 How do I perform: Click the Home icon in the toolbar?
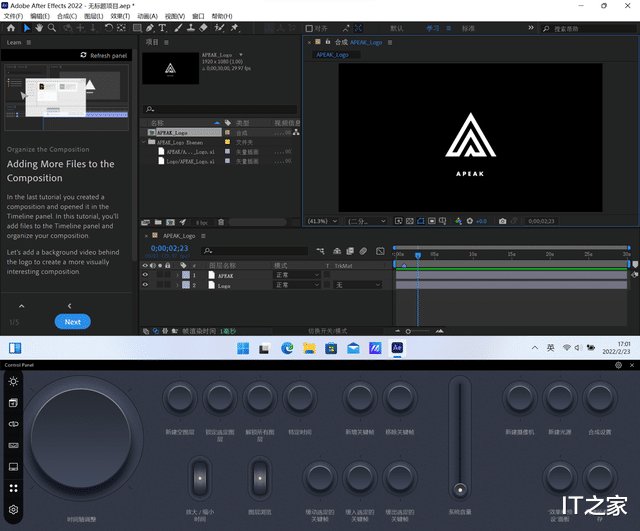[x=10, y=28]
